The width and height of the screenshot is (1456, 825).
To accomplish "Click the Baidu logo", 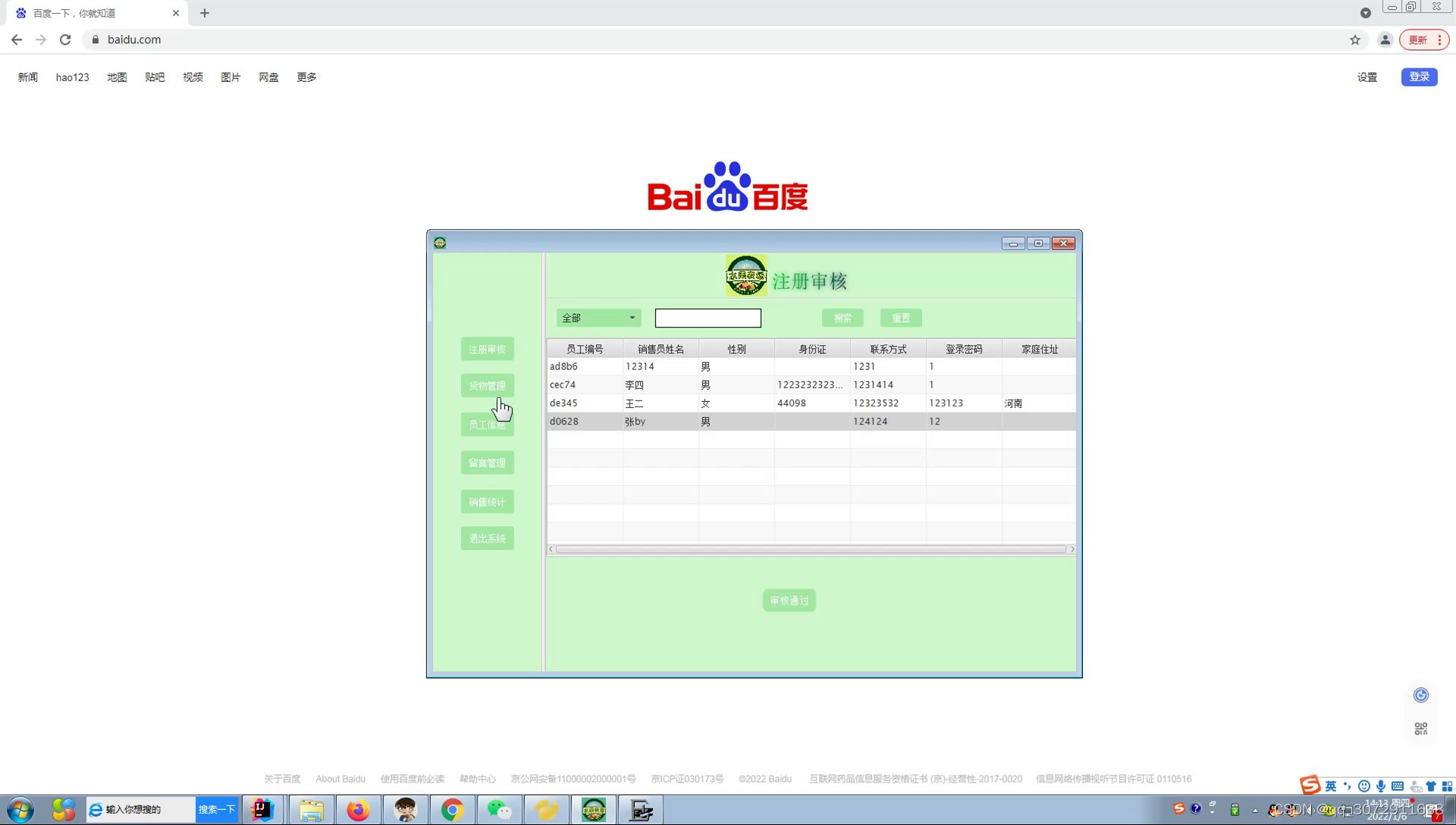I will pos(727,187).
